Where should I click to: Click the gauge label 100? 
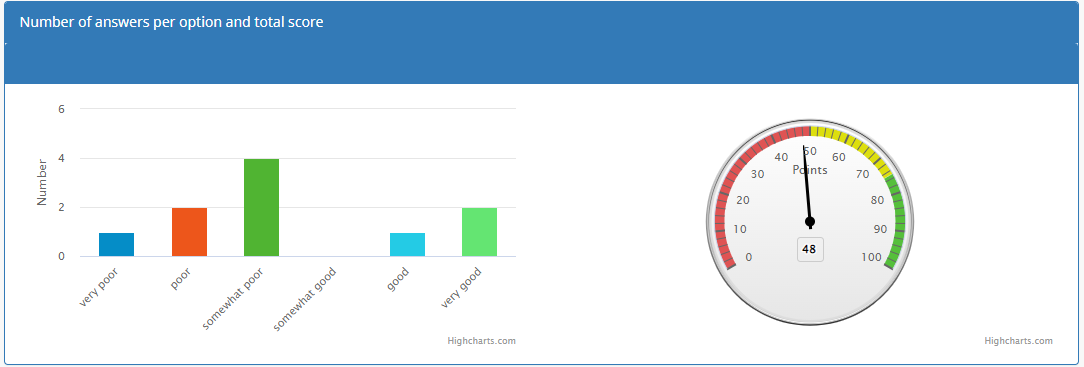click(872, 257)
